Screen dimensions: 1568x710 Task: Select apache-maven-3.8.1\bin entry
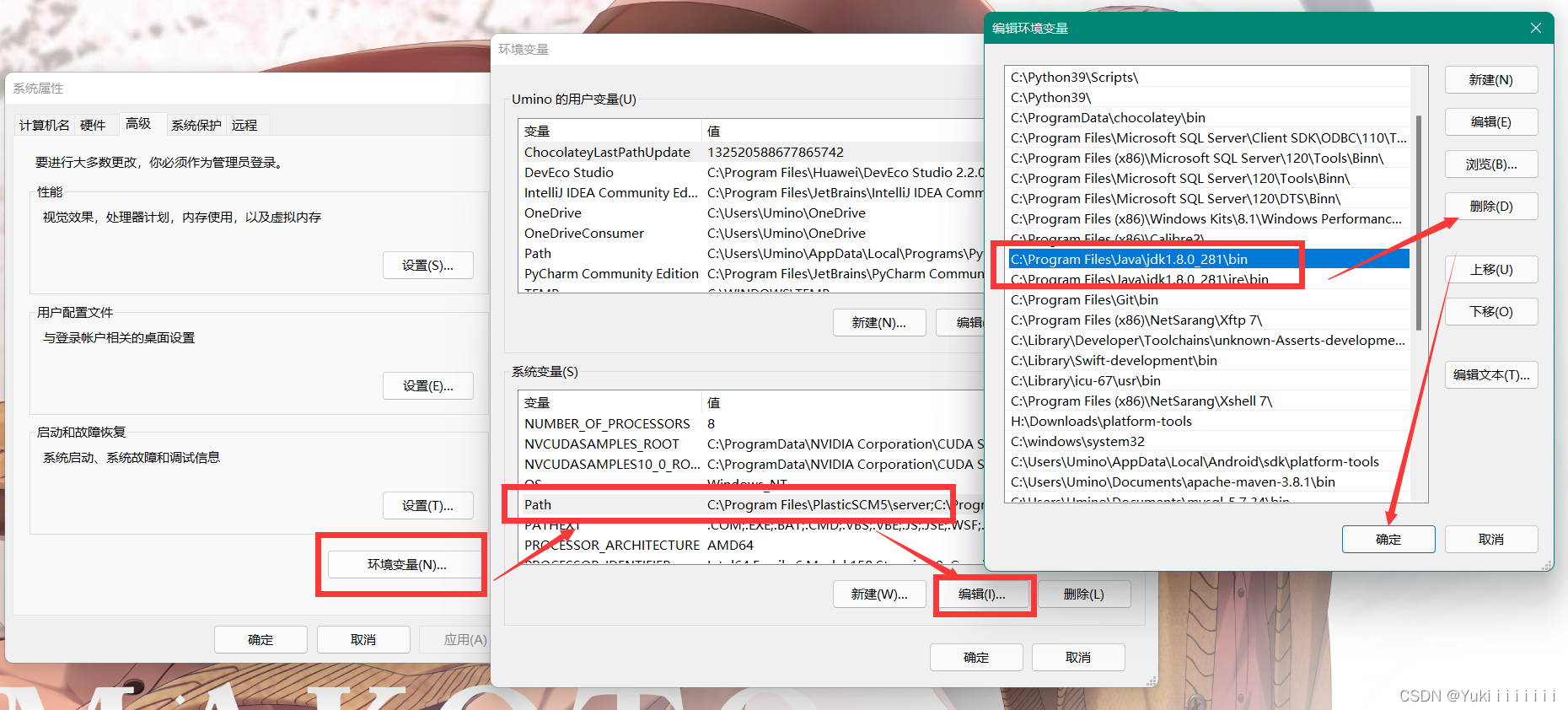1208,481
